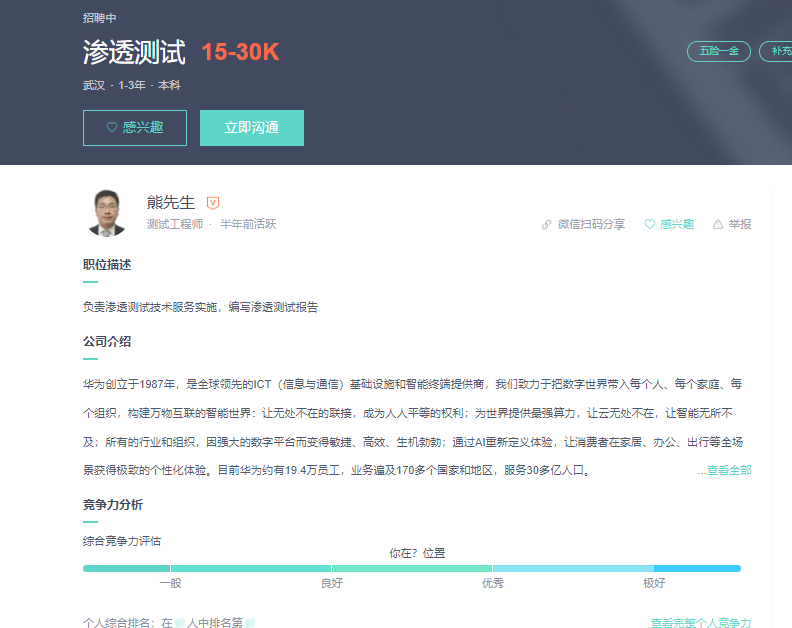Click heart icon inside header 感兴趣 button

point(112,127)
